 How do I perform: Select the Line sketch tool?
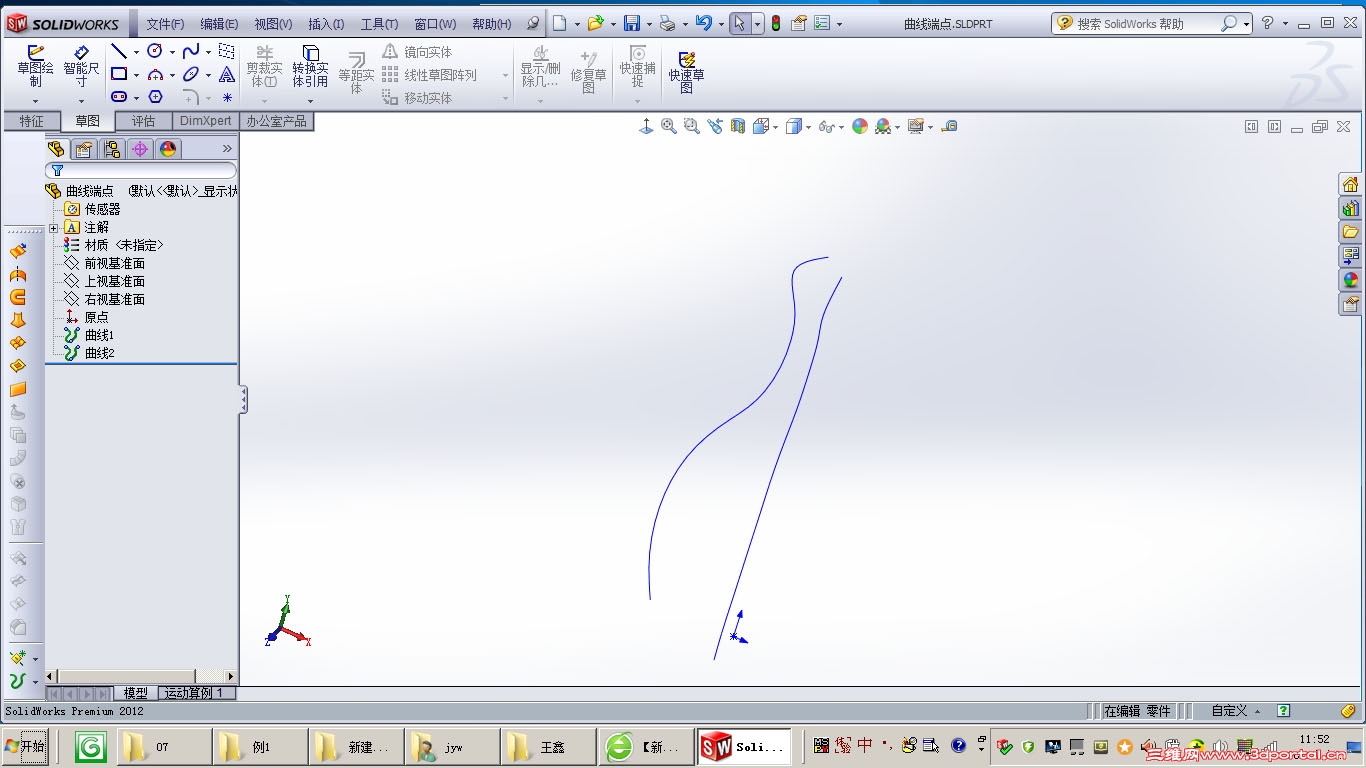pyautogui.click(x=119, y=51)
